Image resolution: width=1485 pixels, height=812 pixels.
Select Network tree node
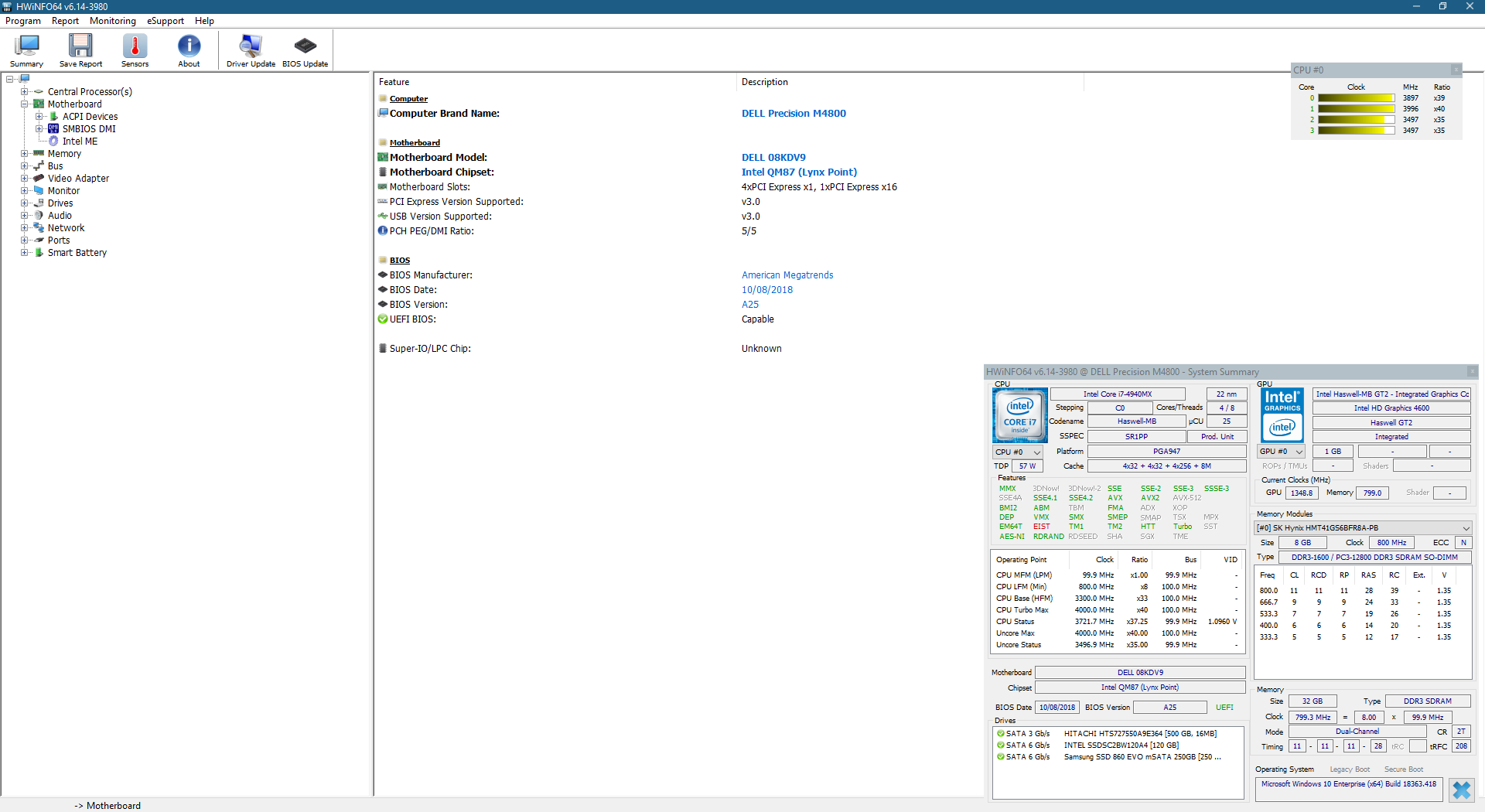coord(66,228)
